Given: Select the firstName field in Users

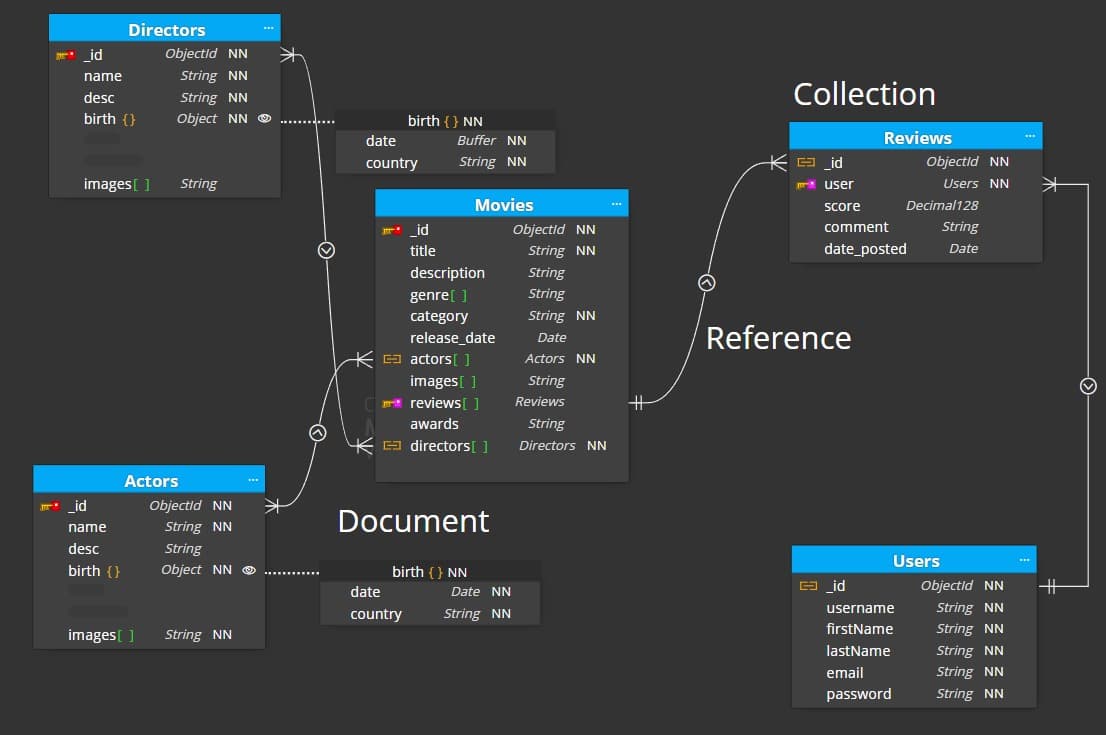Looking at the screenshot, I should 914,629.
